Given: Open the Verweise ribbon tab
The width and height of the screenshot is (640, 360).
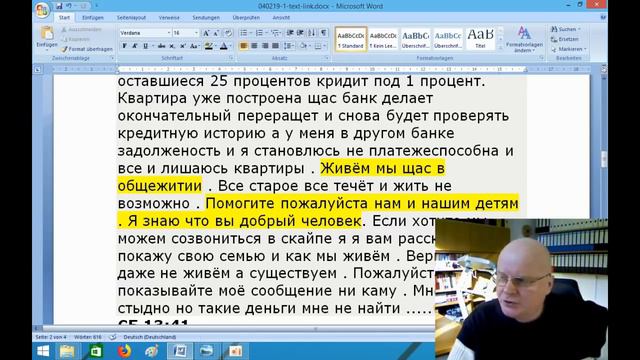Looking at the screenshot, I should [169, 18].
